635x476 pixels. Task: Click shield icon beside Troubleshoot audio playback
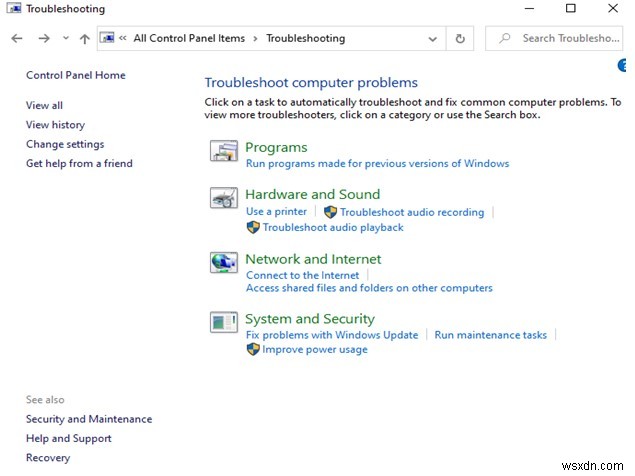[x=253, y=227]
